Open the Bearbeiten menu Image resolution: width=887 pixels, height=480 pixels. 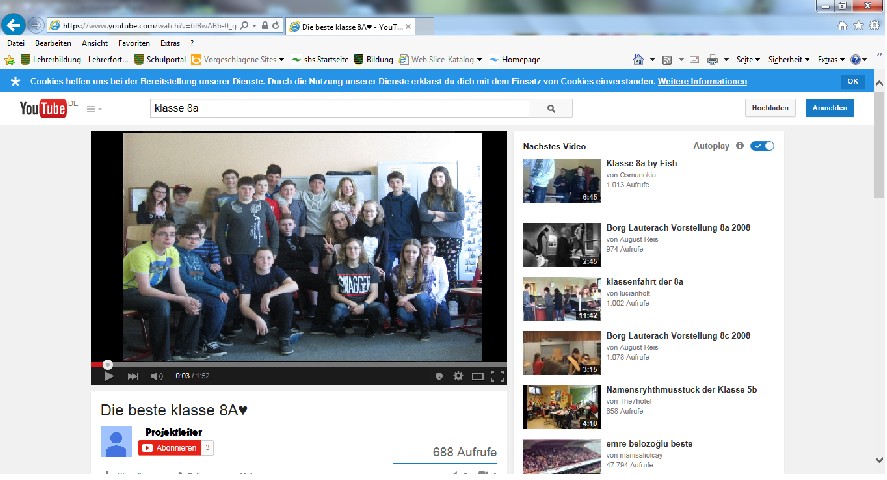coord(53,43)
